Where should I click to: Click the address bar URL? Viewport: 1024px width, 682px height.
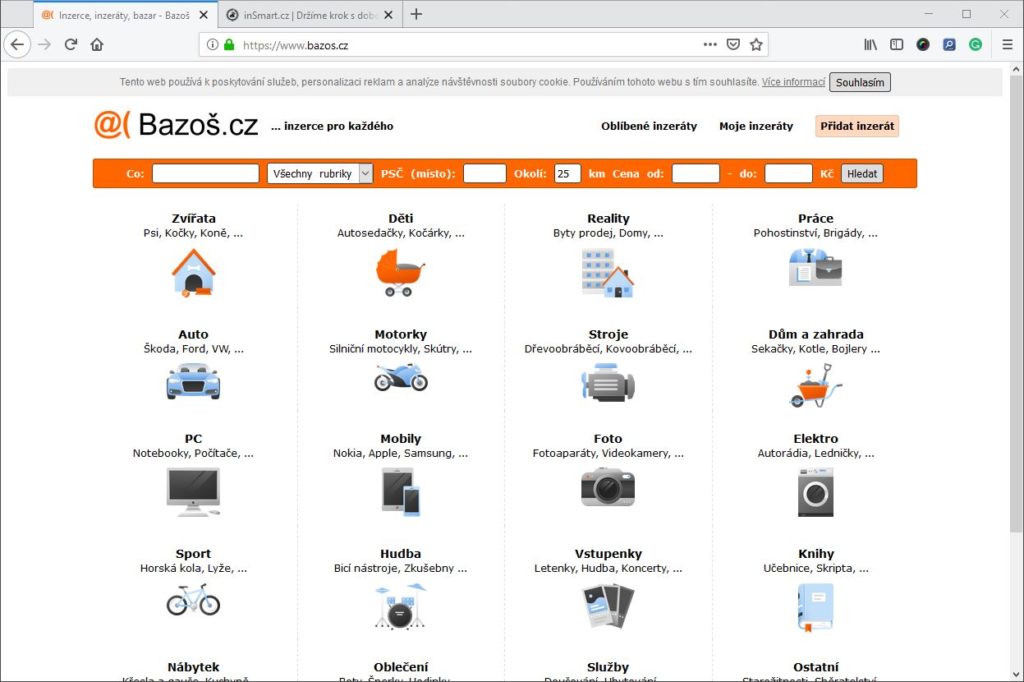pyautogui.click(x=295, y=45)
